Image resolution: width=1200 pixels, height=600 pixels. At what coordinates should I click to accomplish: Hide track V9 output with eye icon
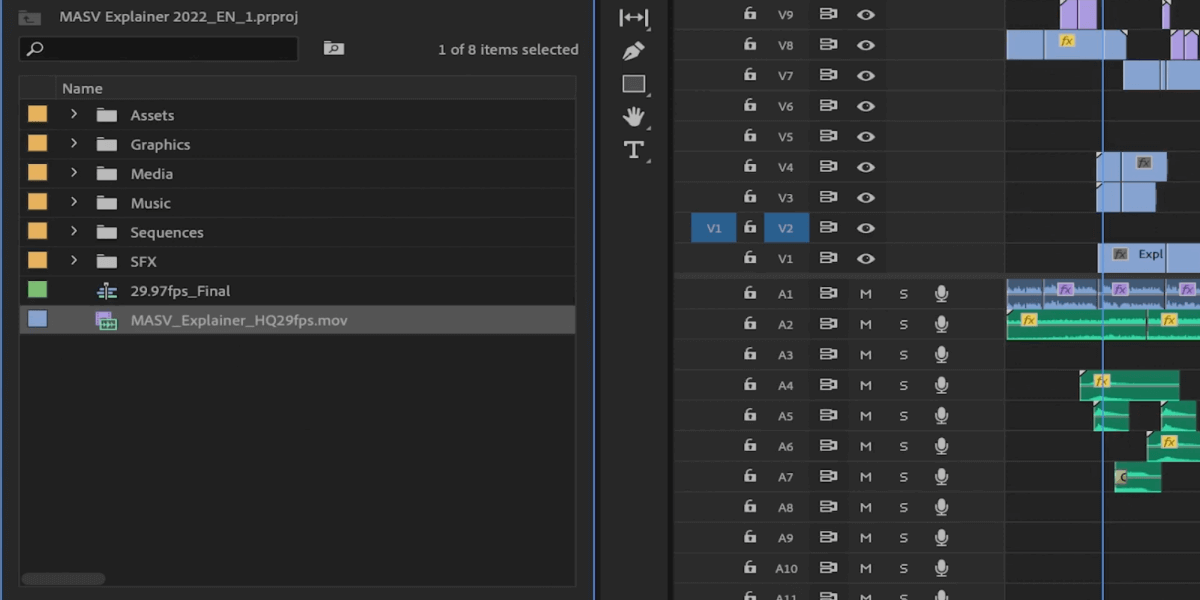pos(866,14)
